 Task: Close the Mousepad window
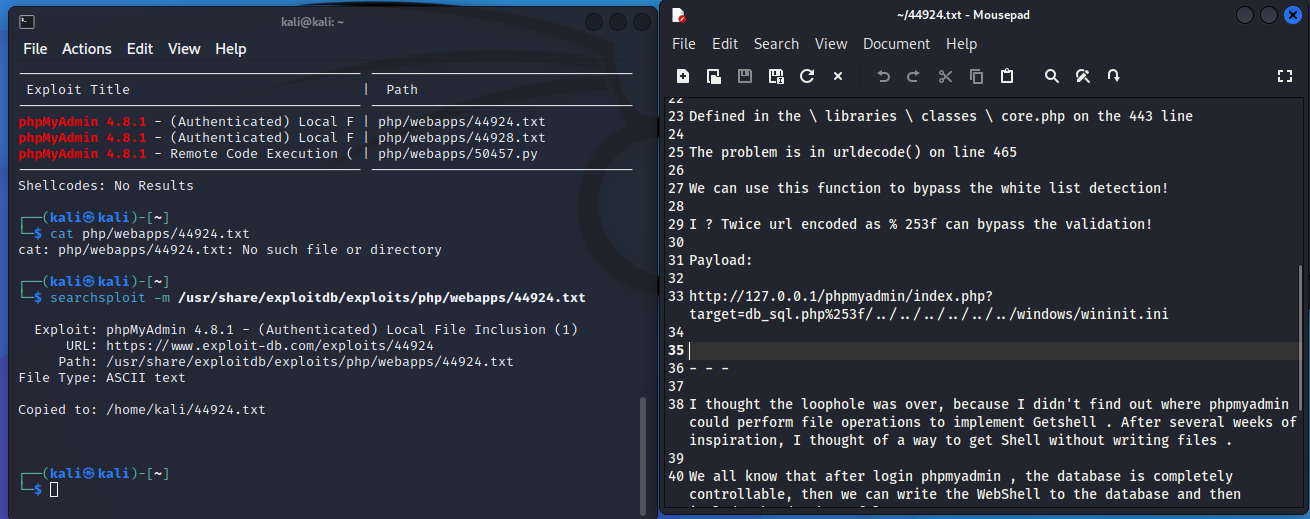(1291, 15)
